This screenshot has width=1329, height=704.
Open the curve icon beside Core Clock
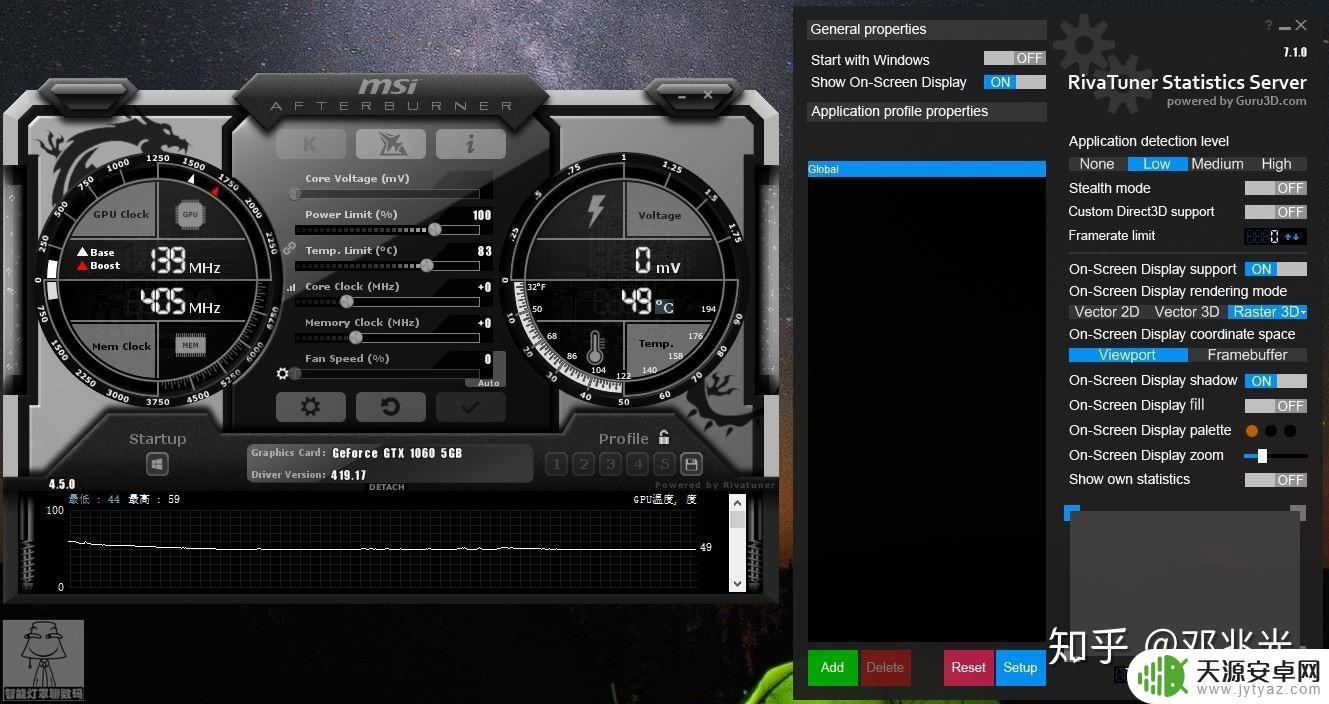[291, 287]
